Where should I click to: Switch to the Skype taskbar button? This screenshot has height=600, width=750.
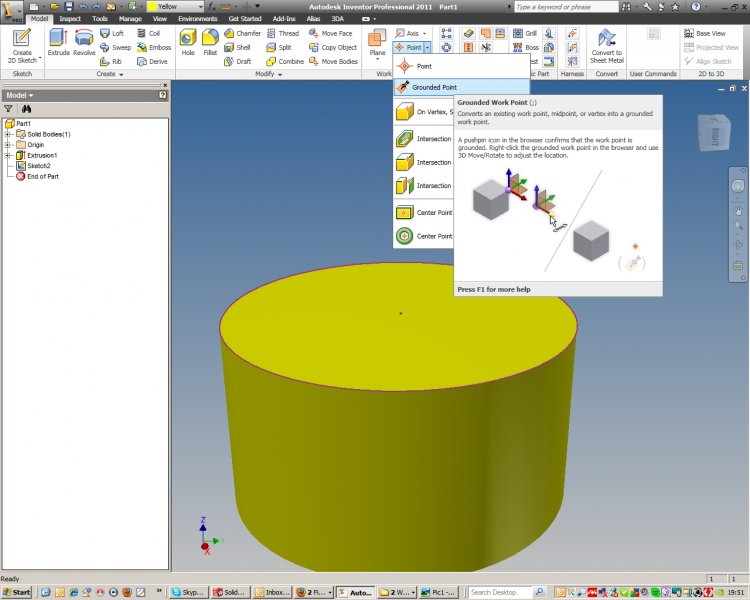coord(188,592)
